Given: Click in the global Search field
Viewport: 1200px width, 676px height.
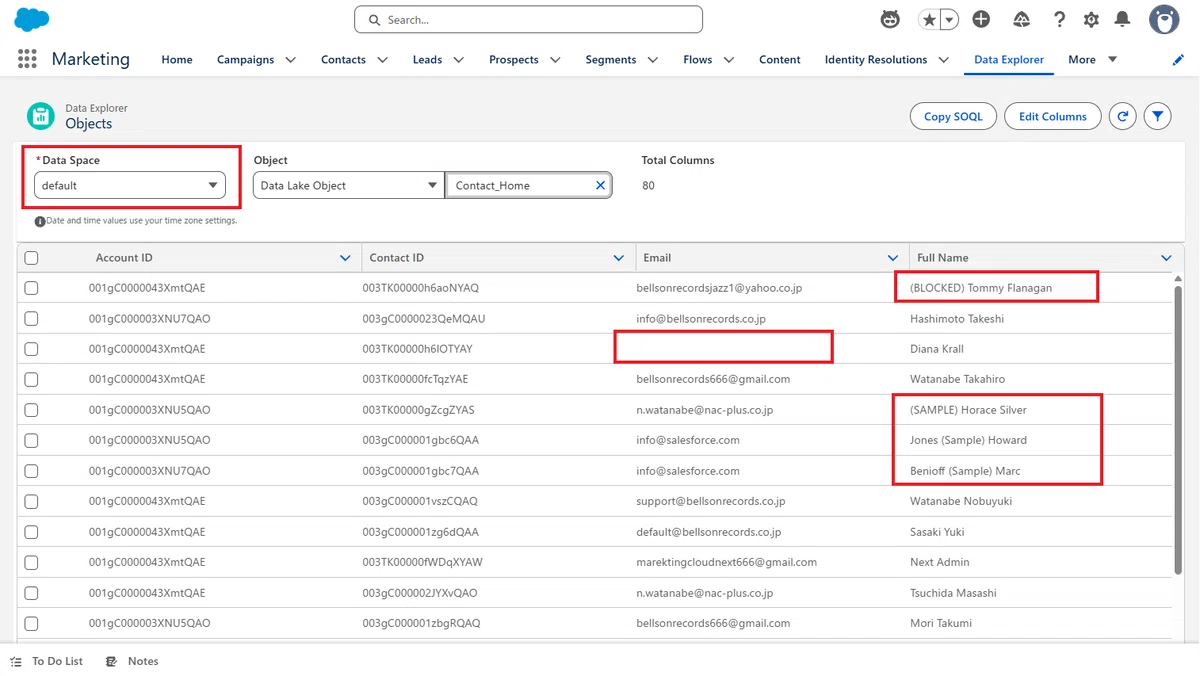Looking at the screenshot, I should [528, 20].
